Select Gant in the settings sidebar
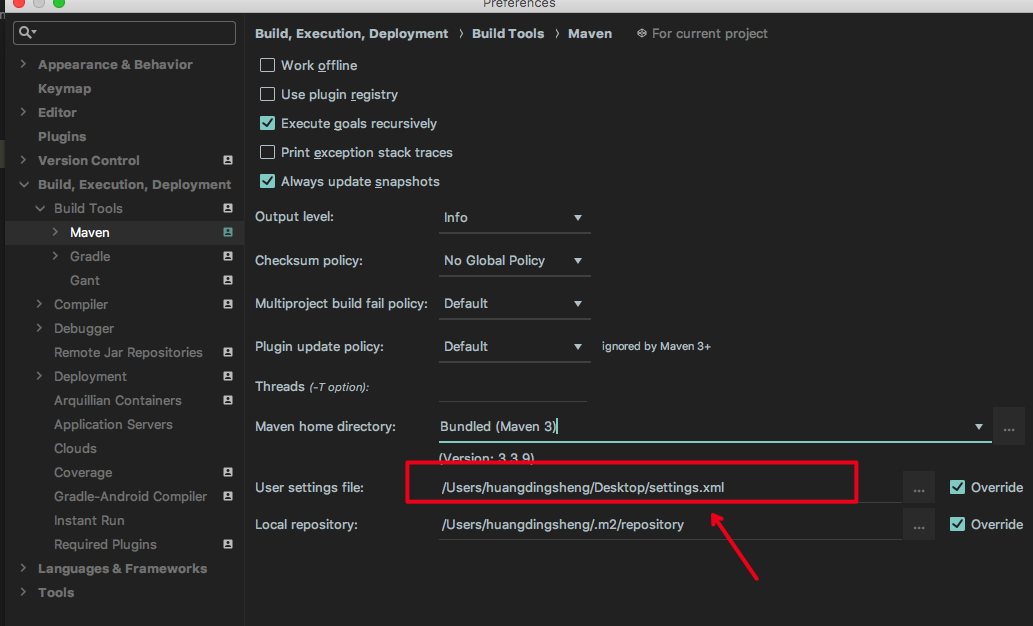The image size is (1033, 626). pyautogui.click(x=85, y=280)
